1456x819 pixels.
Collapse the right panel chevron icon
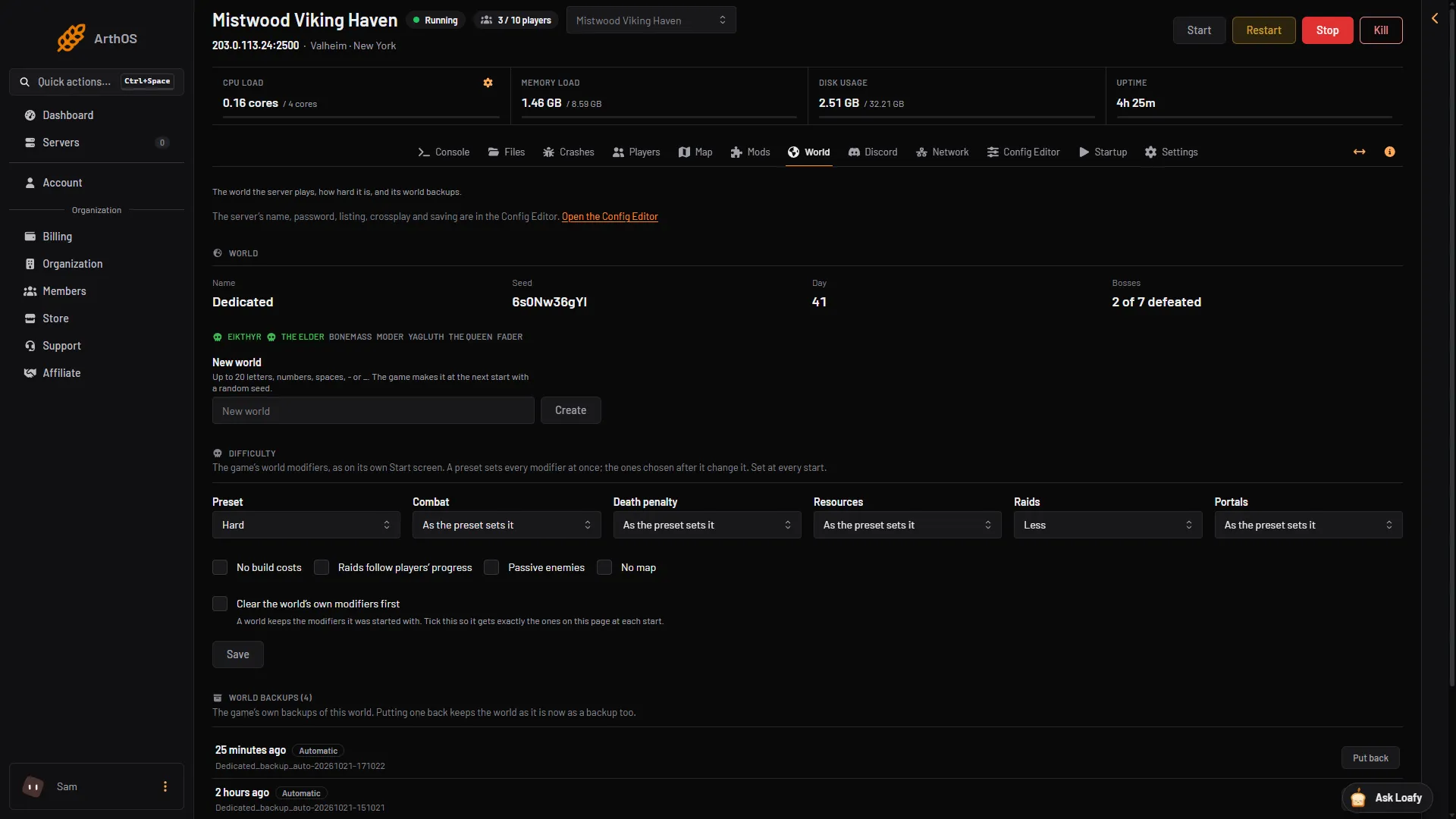[x=1435, y=18]
